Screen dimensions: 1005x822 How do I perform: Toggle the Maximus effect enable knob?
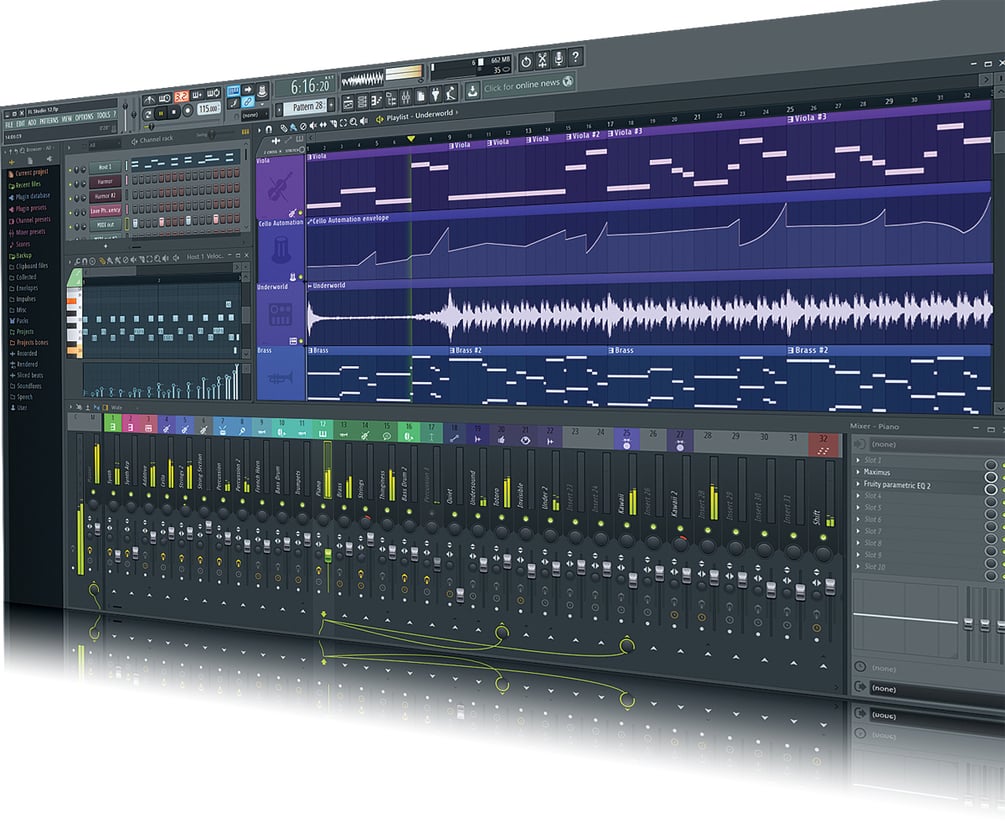(x=991, y=477)
